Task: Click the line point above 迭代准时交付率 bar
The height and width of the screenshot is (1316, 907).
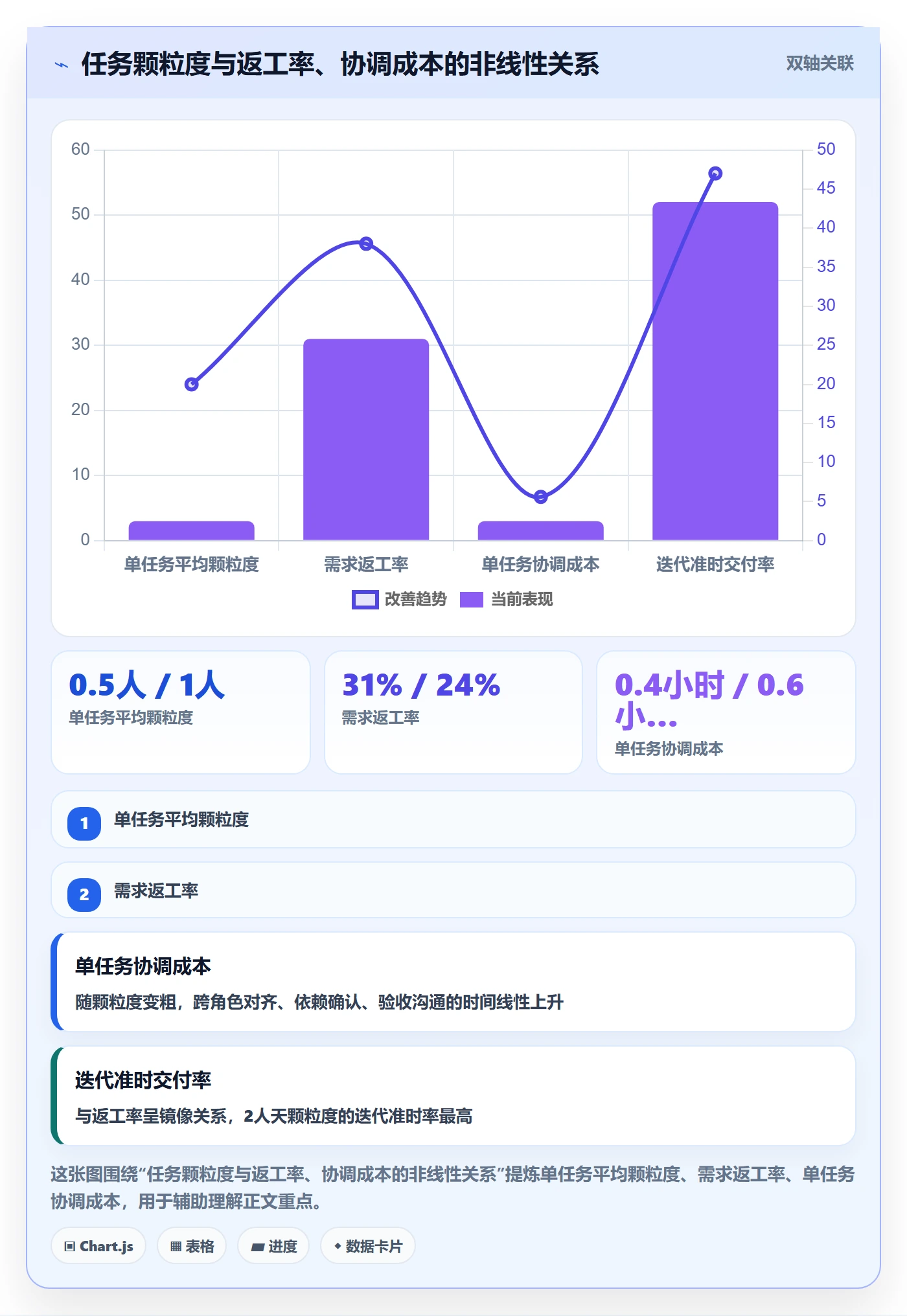Action: 715,174
